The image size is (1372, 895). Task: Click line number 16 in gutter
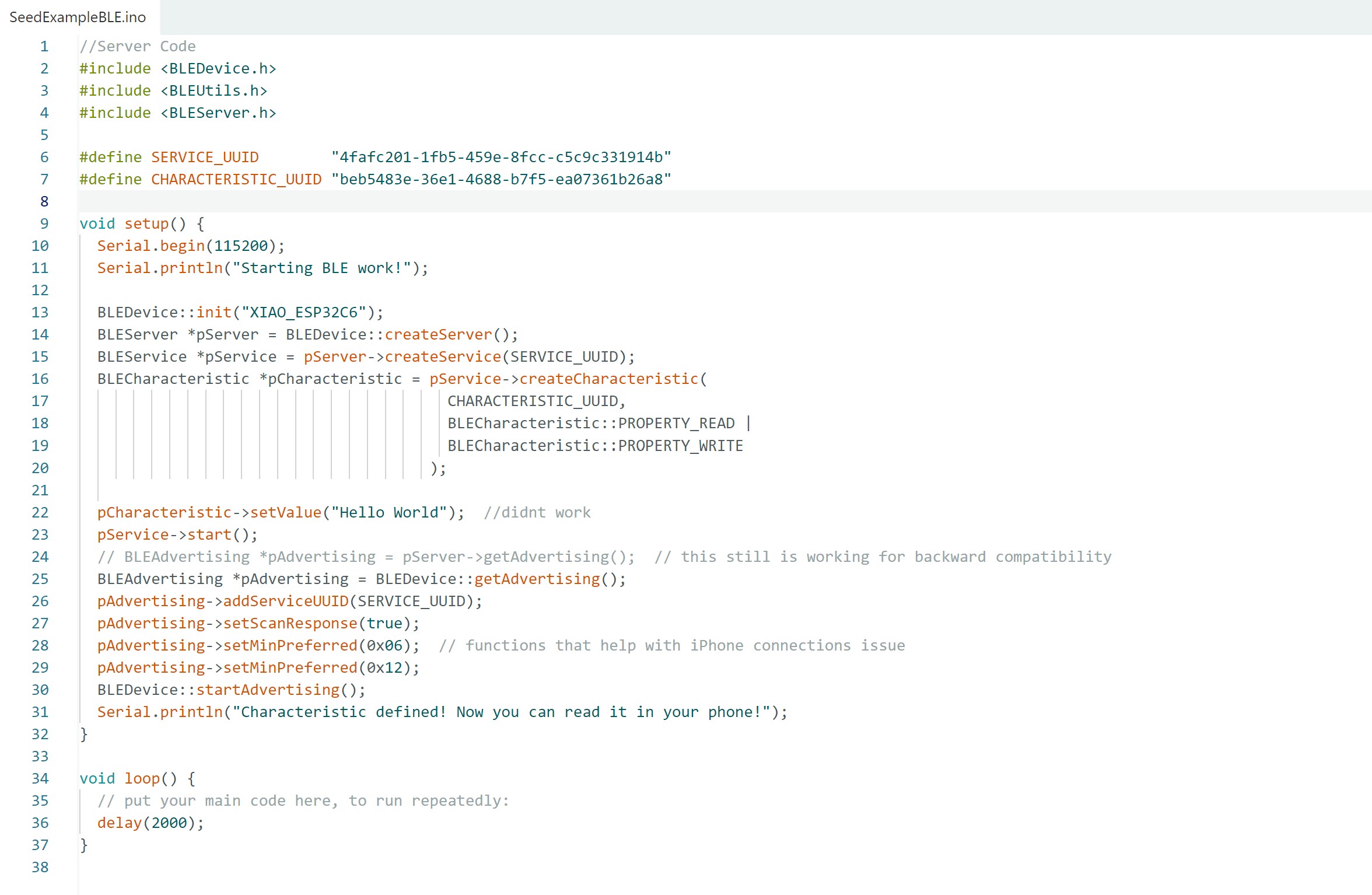40,379
